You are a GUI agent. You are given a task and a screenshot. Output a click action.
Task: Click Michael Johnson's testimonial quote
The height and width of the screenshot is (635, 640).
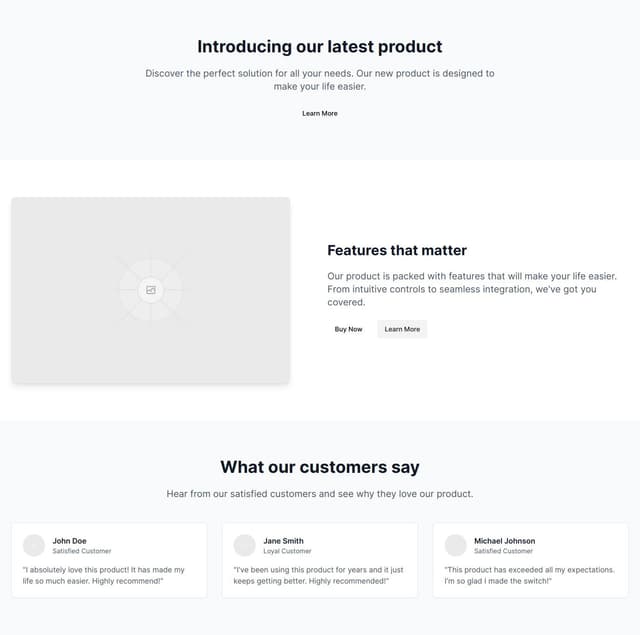point(529,575)
